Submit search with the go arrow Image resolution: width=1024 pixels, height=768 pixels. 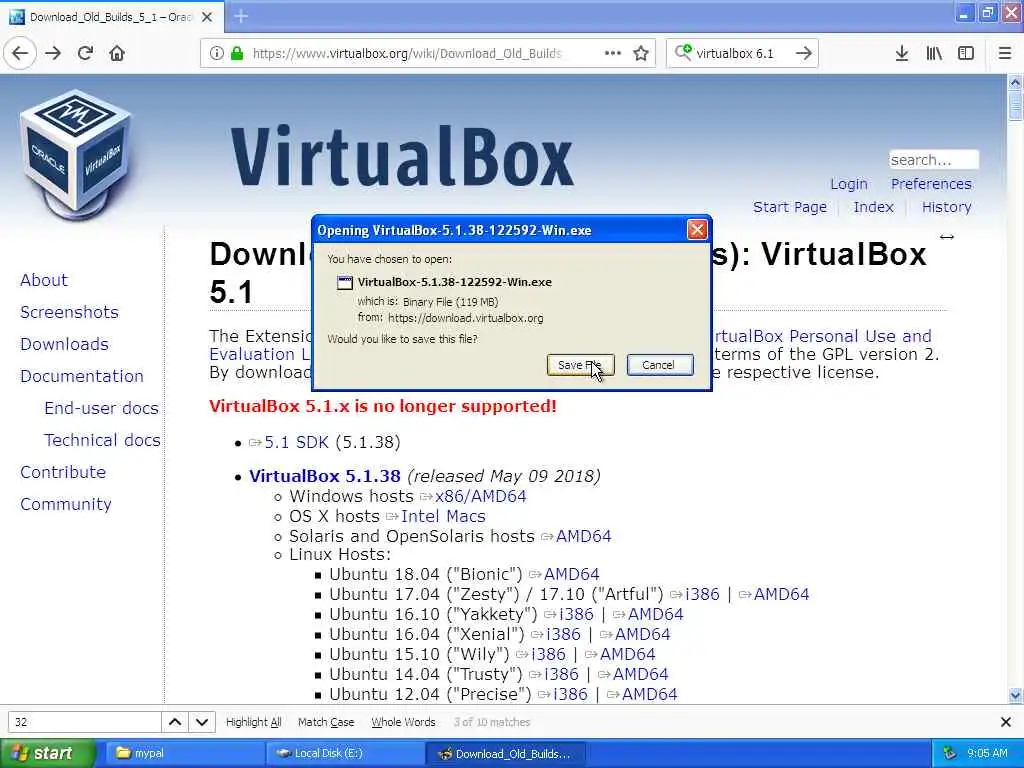804,54
